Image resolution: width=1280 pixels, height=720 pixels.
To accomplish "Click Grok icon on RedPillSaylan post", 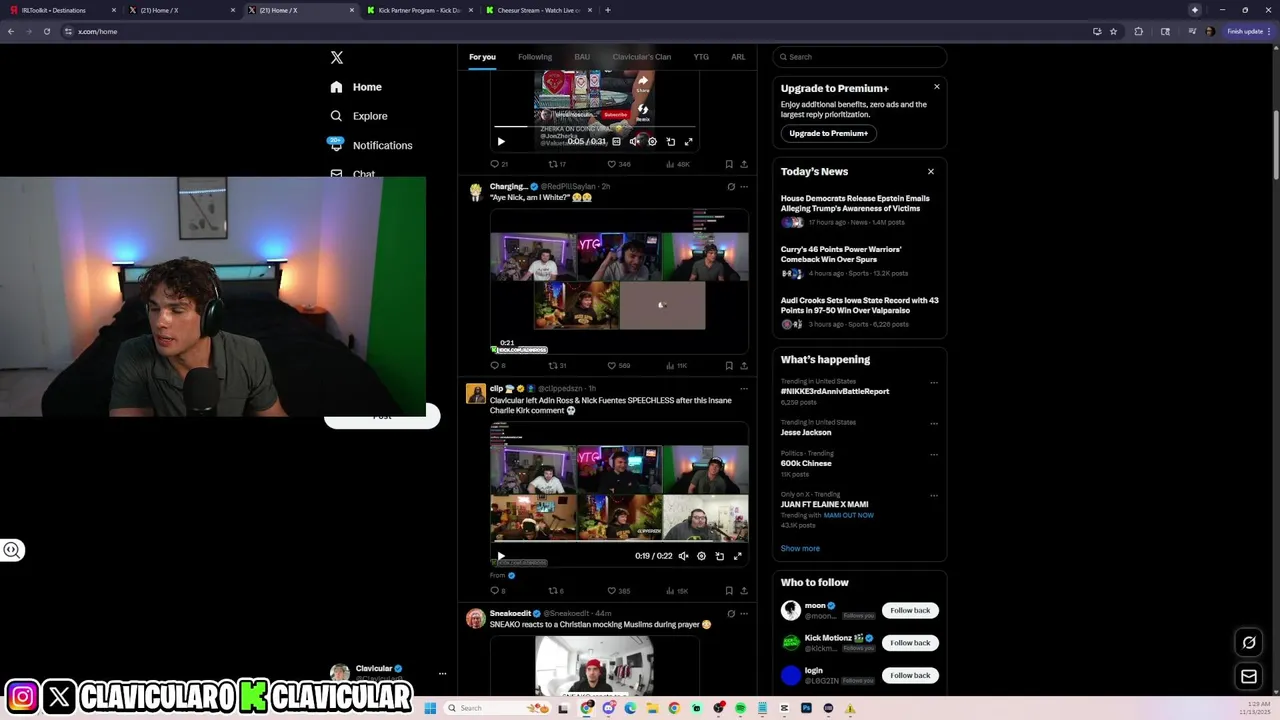I will click(x=731, y=187).
